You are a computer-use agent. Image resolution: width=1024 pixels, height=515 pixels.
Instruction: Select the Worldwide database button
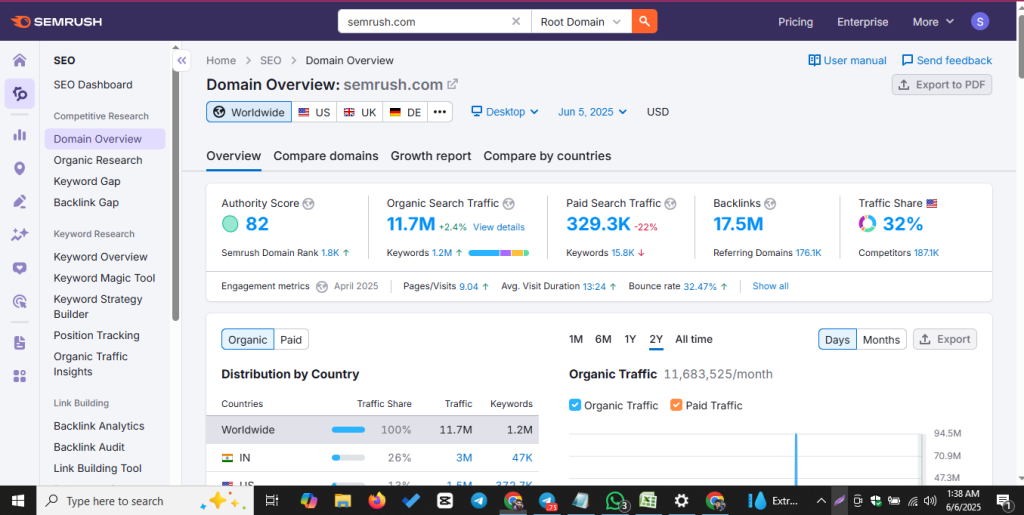click(249, 112)
